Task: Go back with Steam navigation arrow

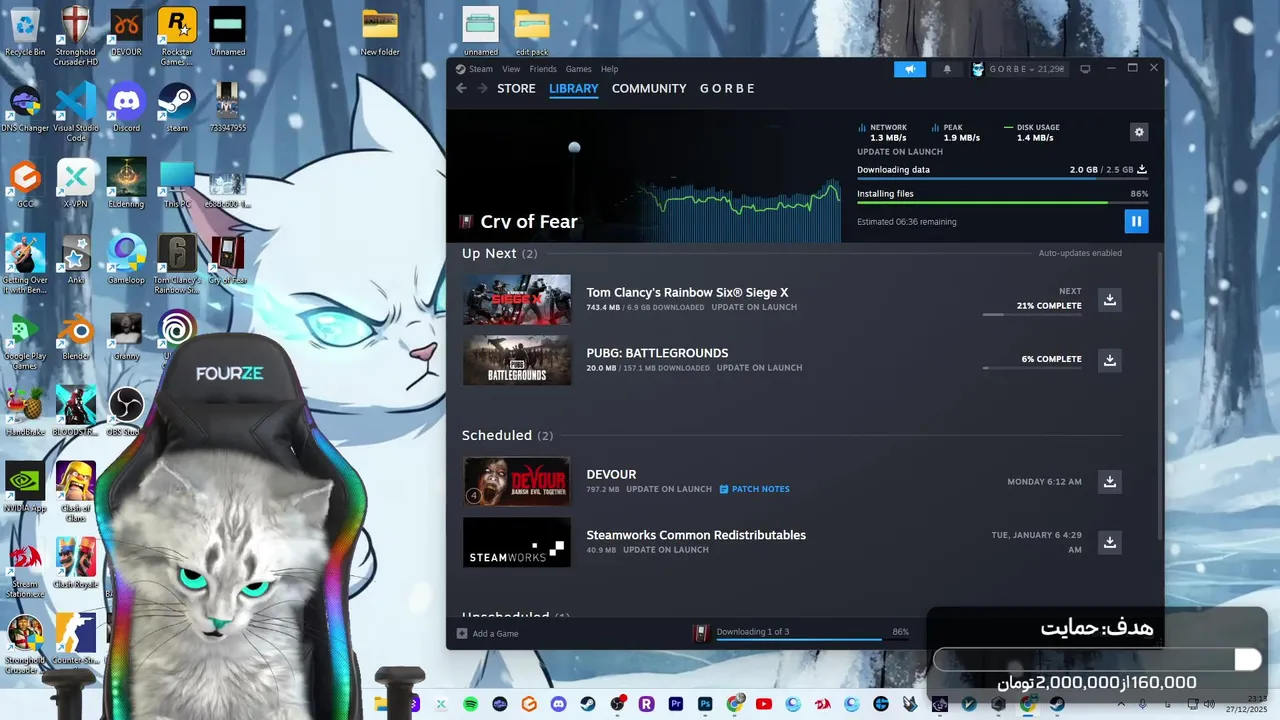Action: 461,88
